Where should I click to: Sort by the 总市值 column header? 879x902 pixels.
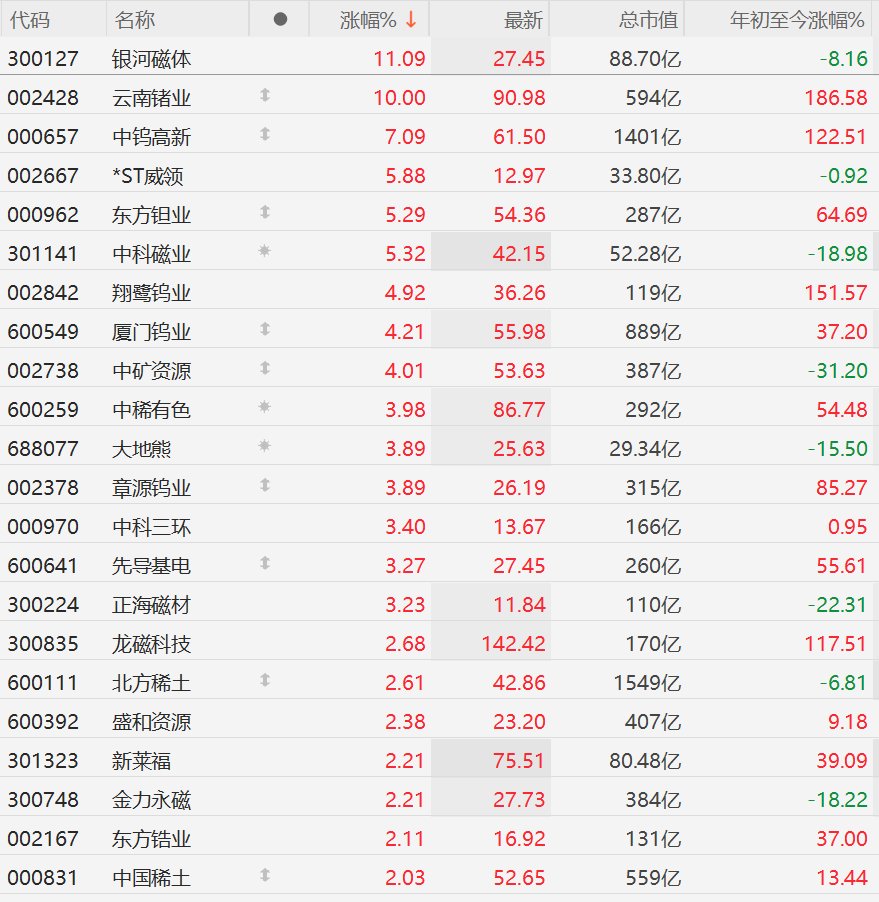click(x=649, y=20)
